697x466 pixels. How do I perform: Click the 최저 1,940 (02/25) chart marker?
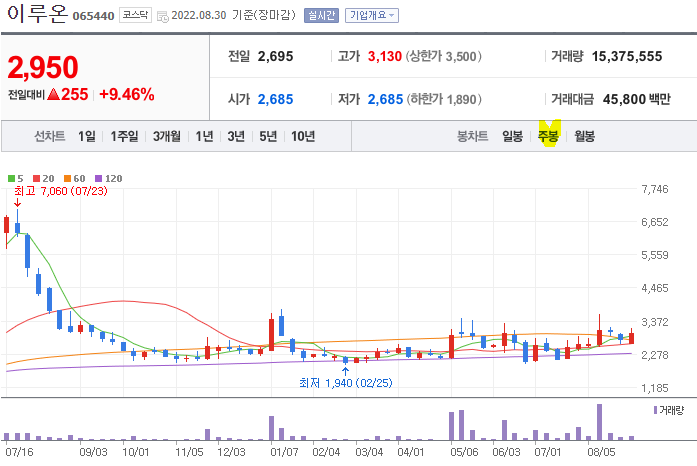tap(345, 383)
